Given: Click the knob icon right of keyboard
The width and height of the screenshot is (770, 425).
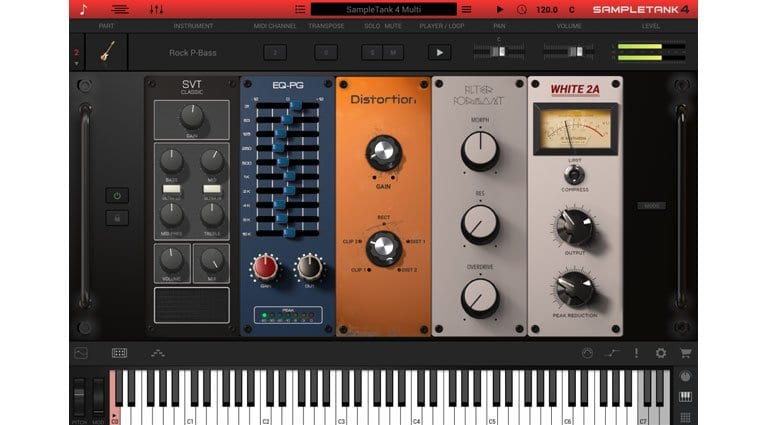Looking at the screenshot, I should tap(685, 377).
